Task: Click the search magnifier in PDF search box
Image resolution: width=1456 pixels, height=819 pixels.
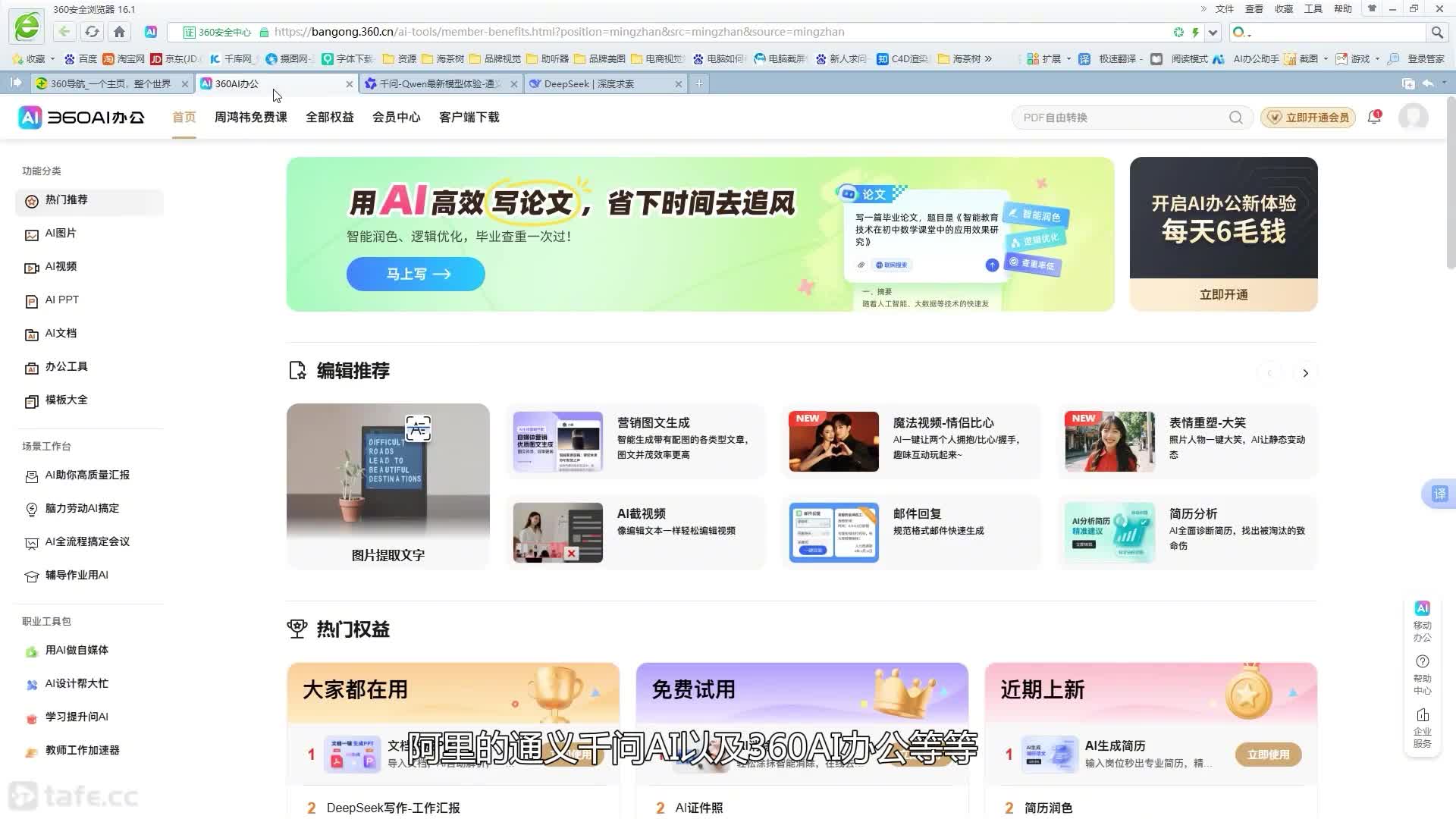Action: pos(1236,118)
